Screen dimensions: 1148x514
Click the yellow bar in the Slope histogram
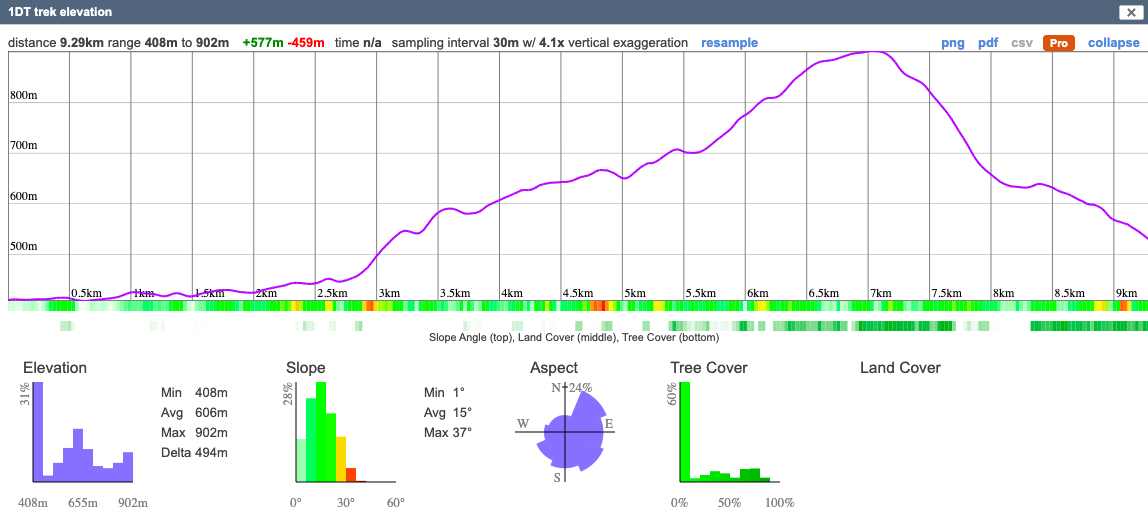point(341,458)
